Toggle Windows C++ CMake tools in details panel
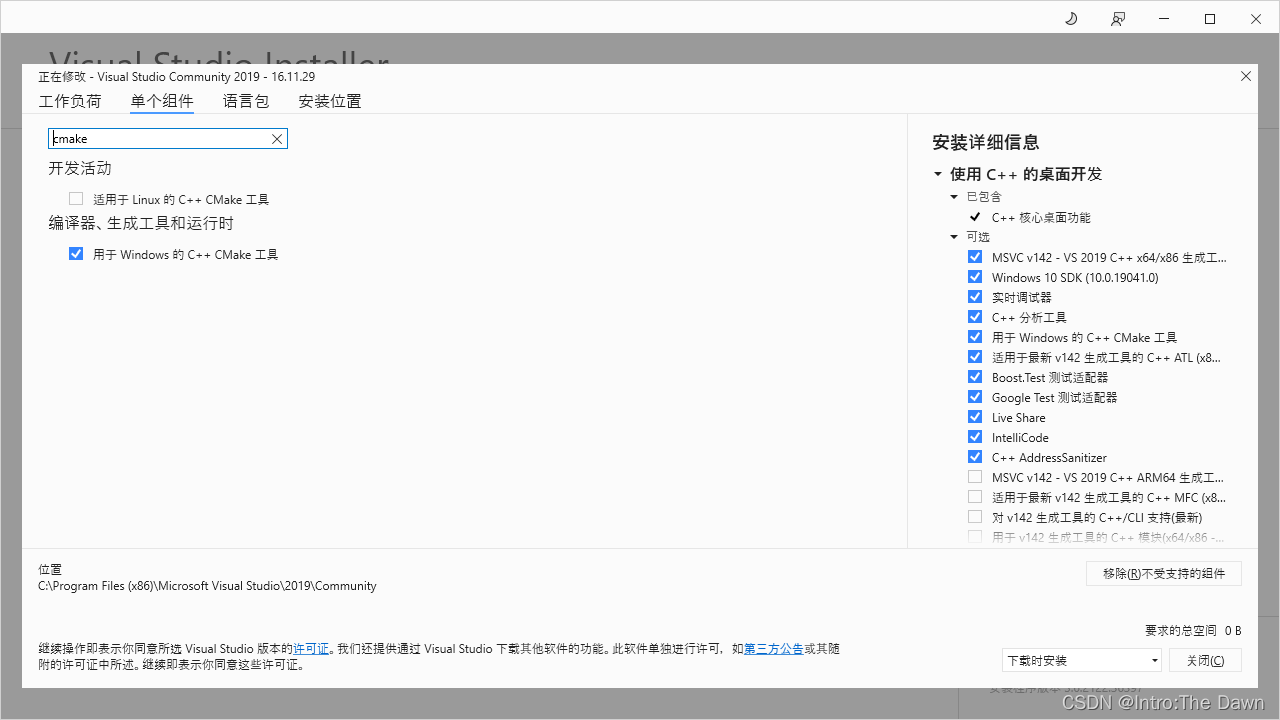The height and width of the screenshot is (720, 1280). pyautogui.click(x=975, y=337)
